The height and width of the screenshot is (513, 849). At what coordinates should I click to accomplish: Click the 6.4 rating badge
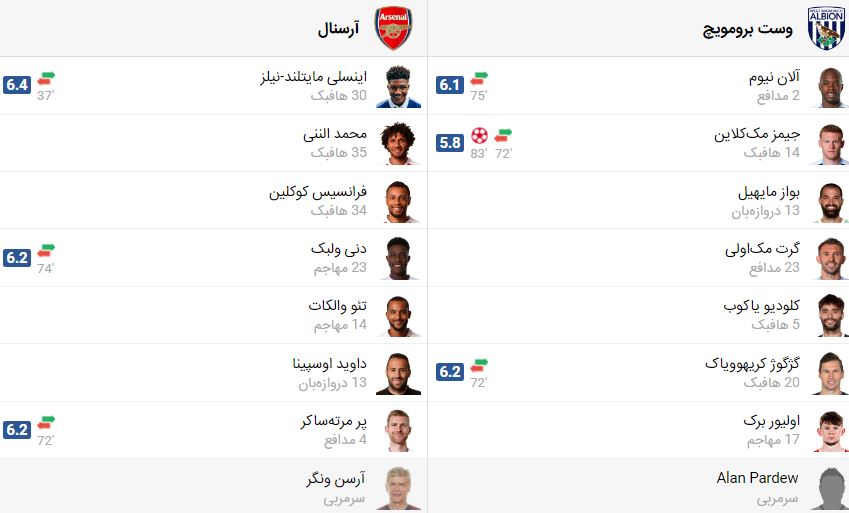click(x=17, y=85)
